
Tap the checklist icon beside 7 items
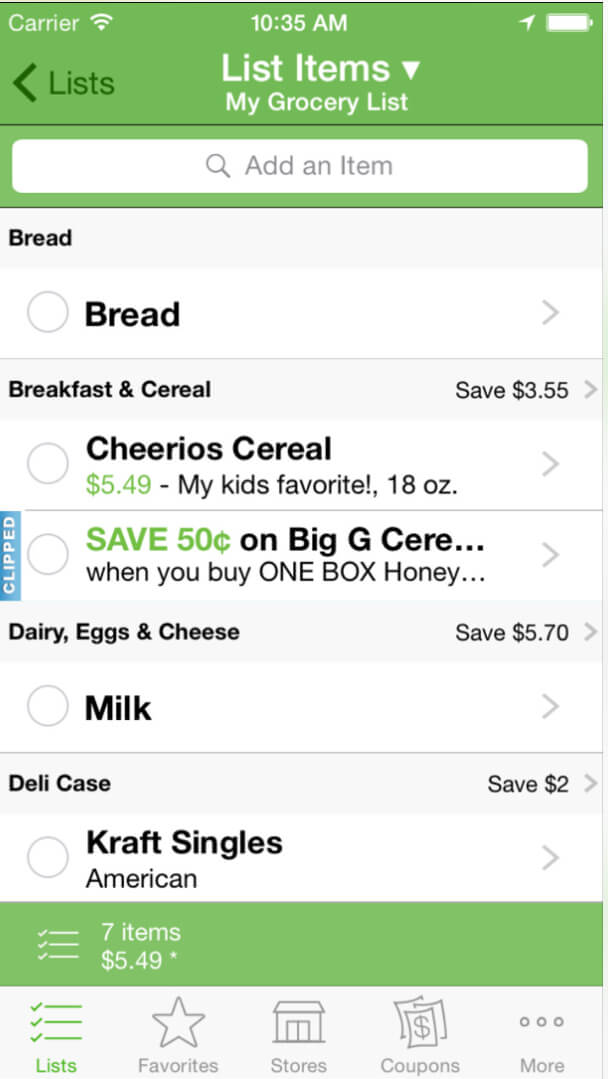pos(56,946)
